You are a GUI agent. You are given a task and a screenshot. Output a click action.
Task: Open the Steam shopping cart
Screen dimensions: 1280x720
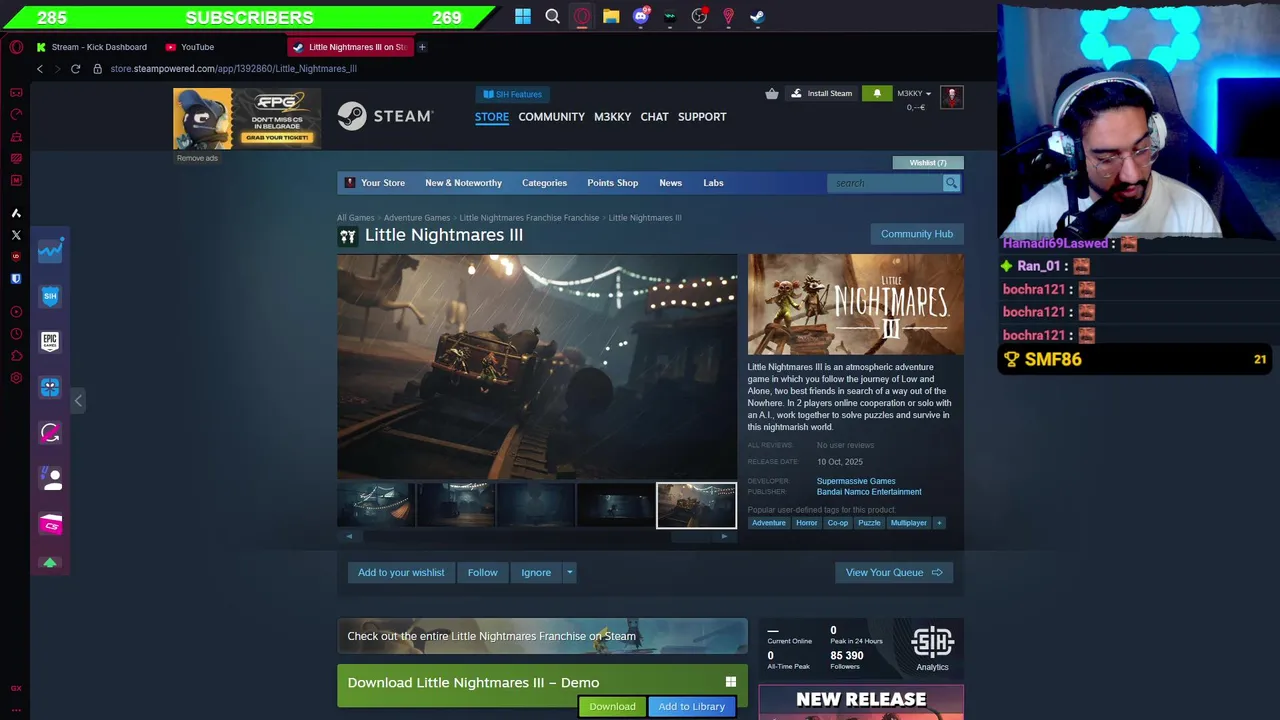click(772, 94)
